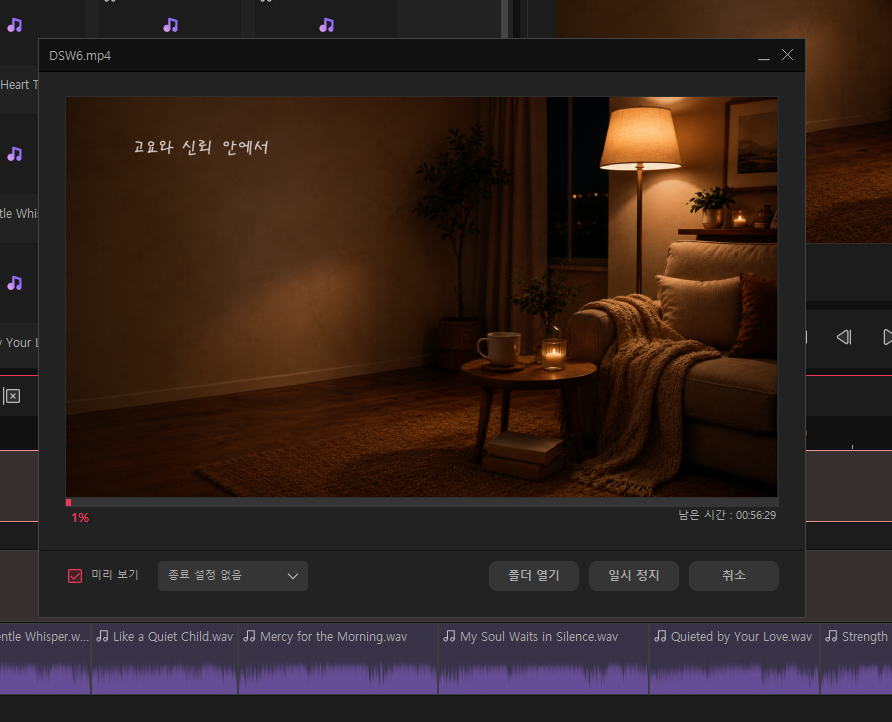Viewport: 892px width, 722px height.
Task: Cancel the export with 취소
Action: point(734,576)
